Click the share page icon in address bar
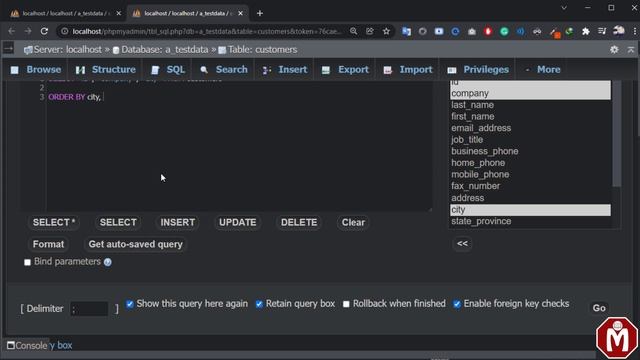Image resolution: width=640 pixels, height=360 pixels. (x=370, y=31)
